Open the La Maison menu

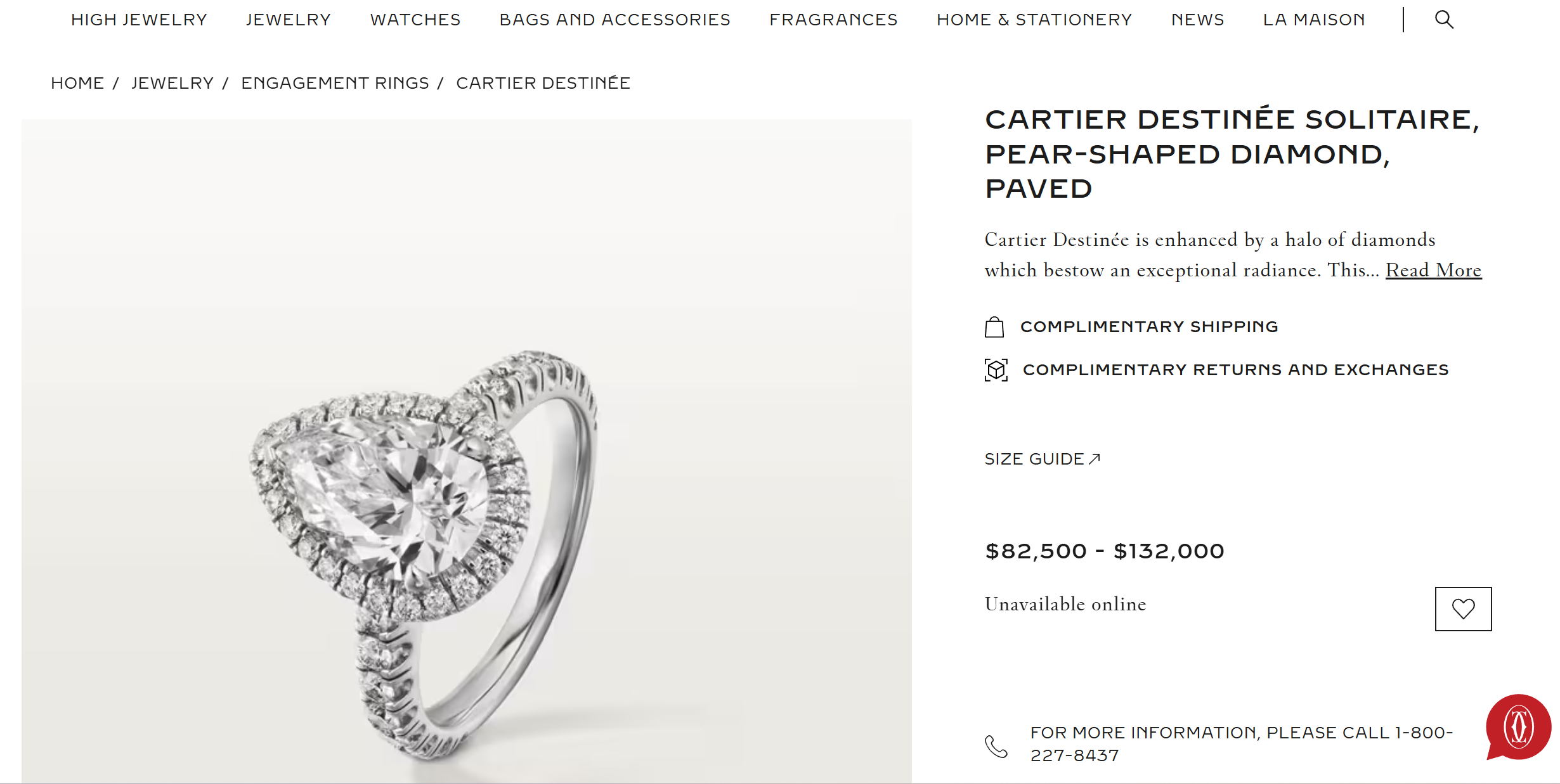tap(1314, 20)
